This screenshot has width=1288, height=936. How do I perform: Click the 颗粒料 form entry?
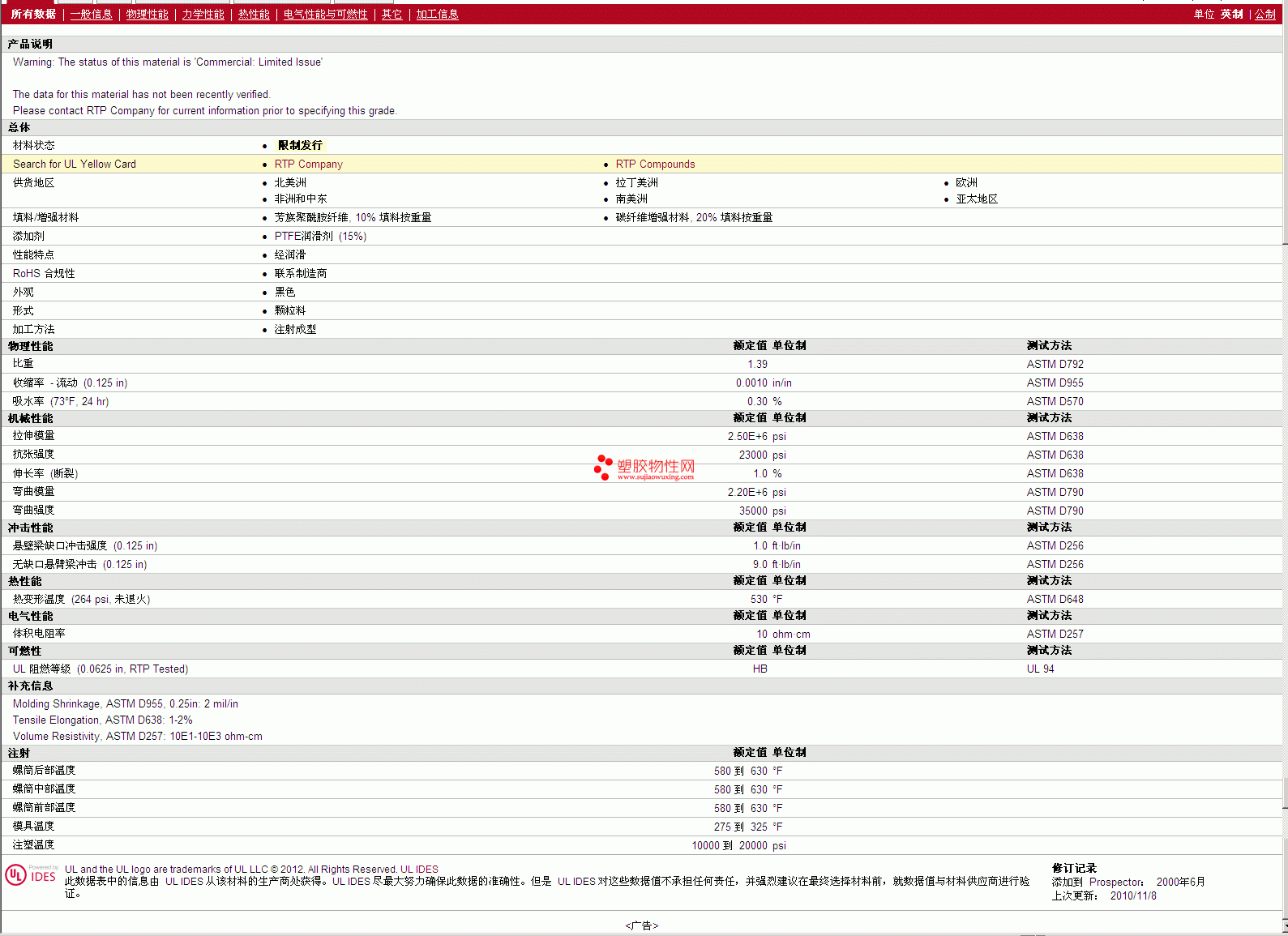pyautogui.click(x=290, y=311)
